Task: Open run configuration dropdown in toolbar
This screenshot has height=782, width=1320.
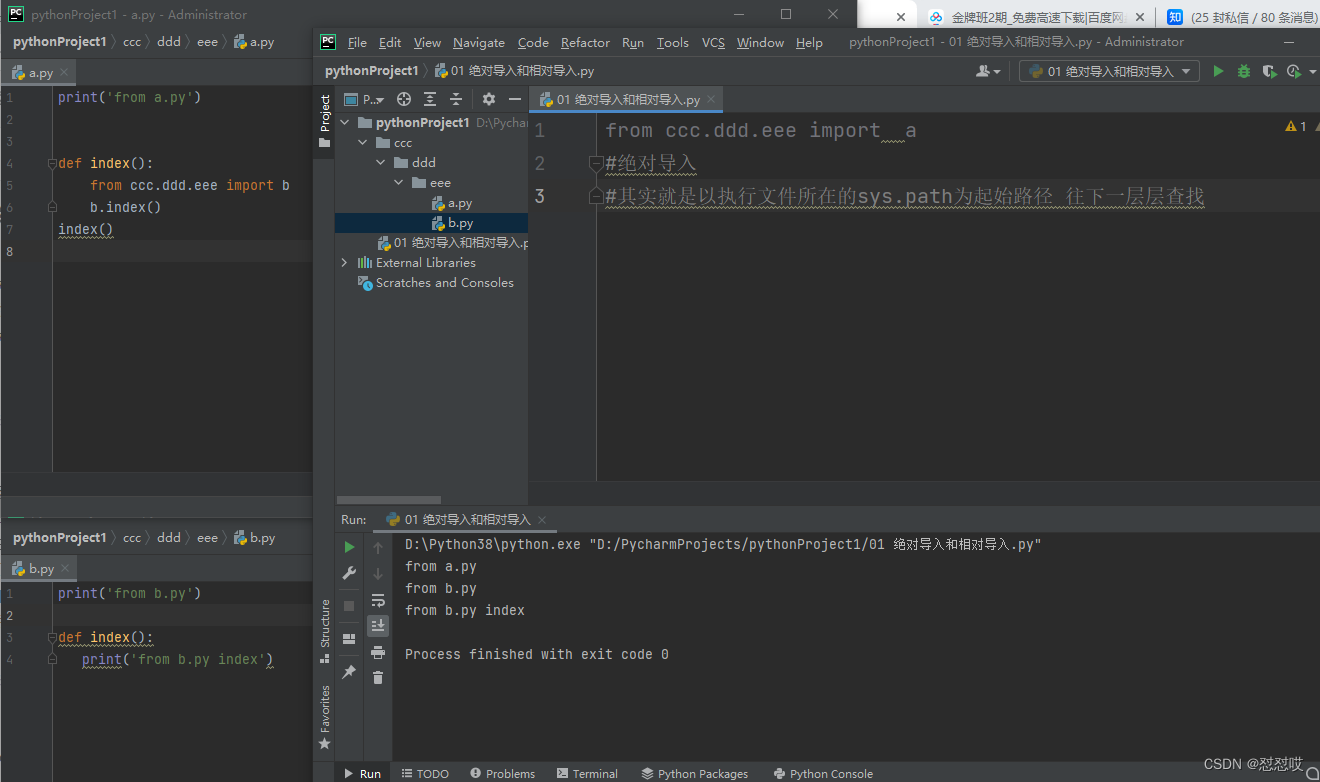Action: (x=1110, y=71)
